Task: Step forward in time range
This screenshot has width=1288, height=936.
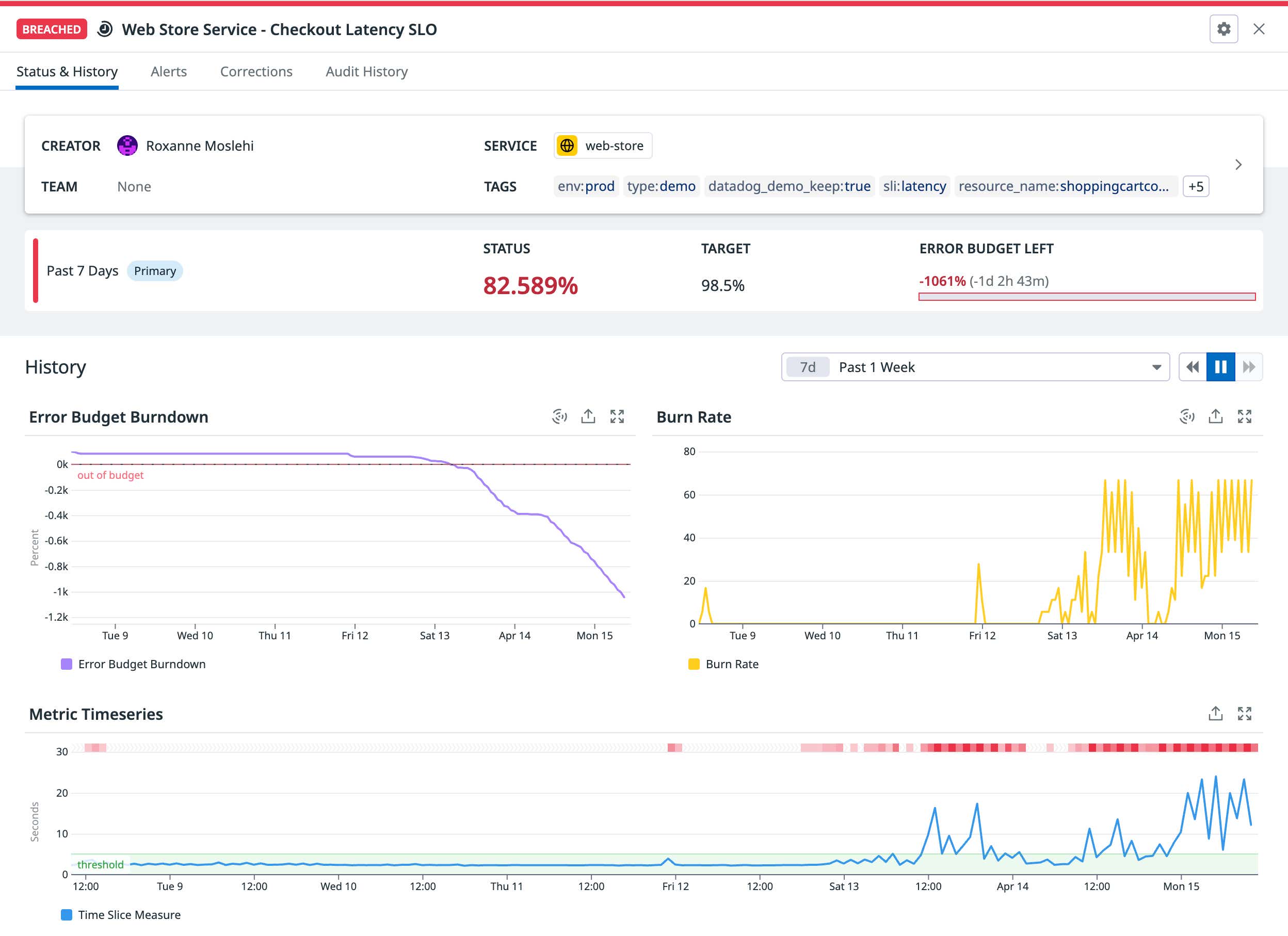Action: pos(1248,367)
